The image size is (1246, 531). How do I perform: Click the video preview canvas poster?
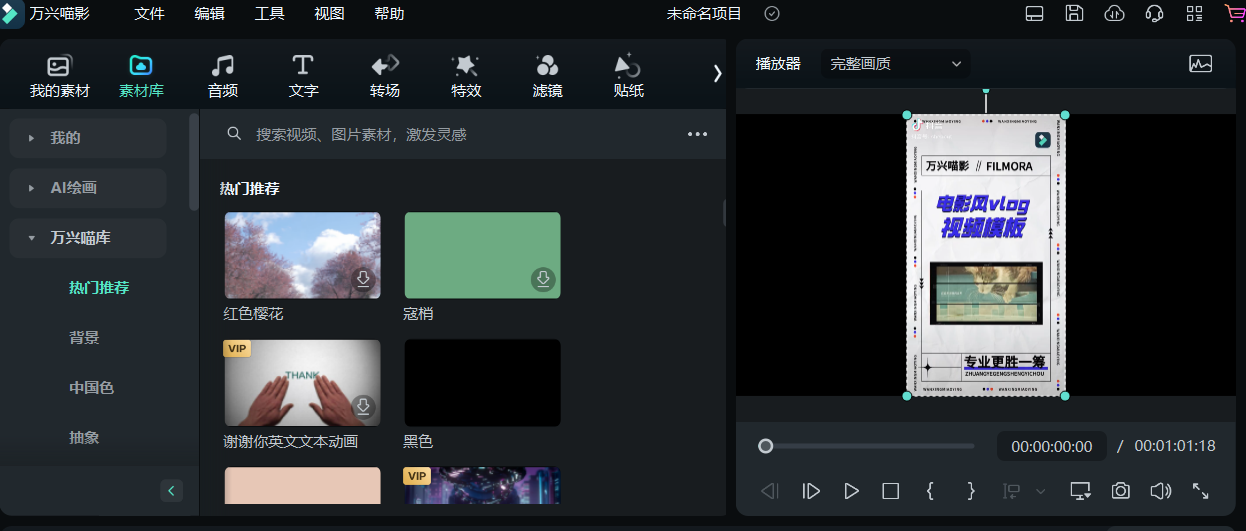[x=986, y=255]
